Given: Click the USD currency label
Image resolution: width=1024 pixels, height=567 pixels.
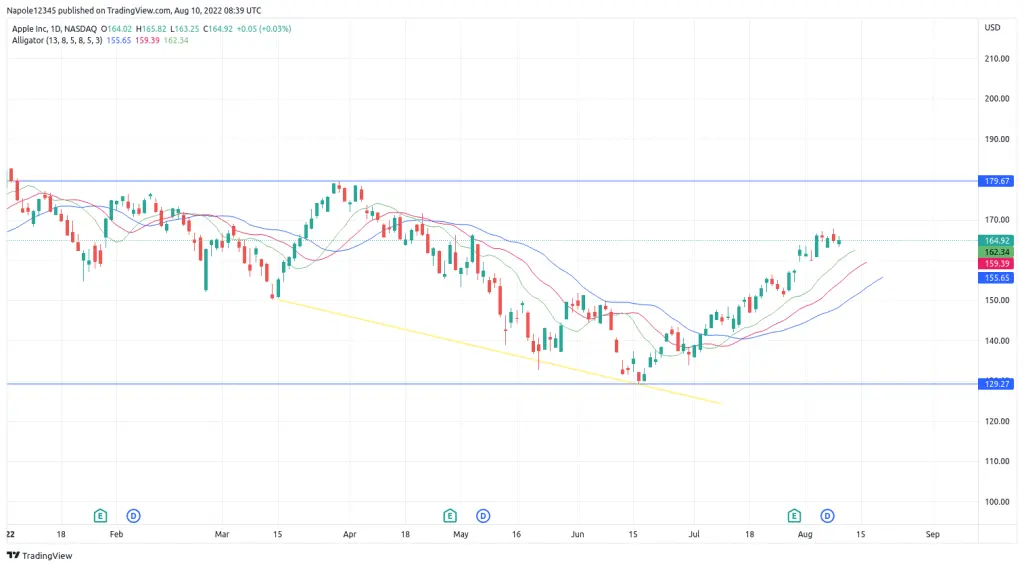Looking at the screenshot, I should 992,27.
